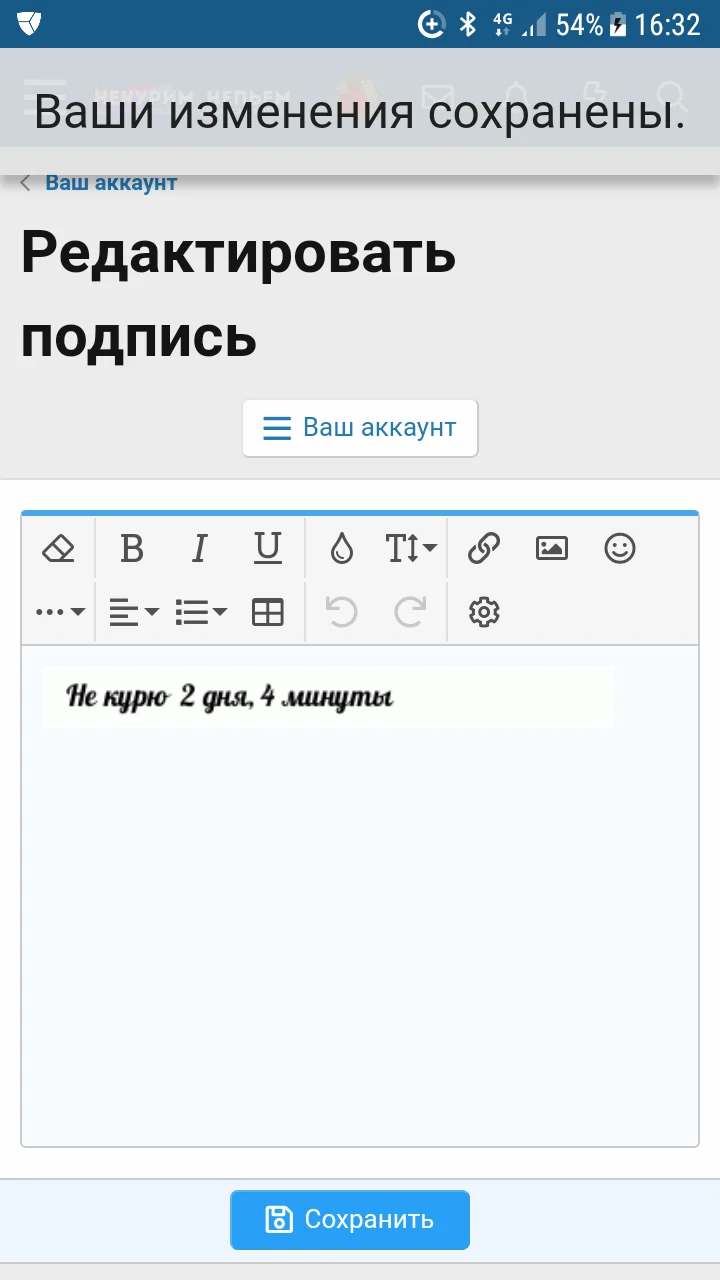Viewport: 720px width, 1280px height.
Task: Follow the Ваш аккаунт breadcrumb link
Action: 111,183
